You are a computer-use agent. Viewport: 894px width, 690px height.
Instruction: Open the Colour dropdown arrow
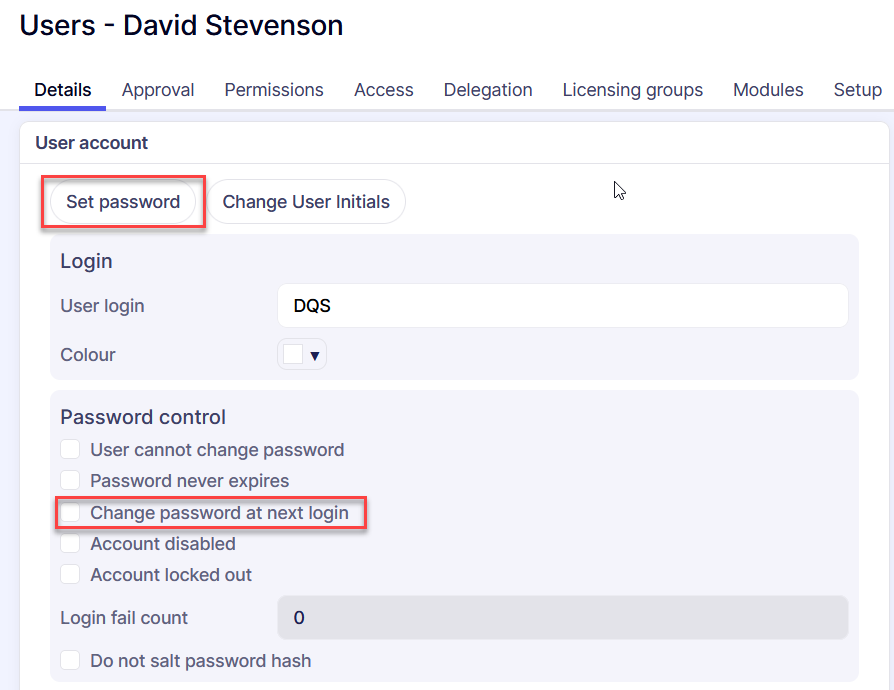pyautogui.click(x=314, y=355)
